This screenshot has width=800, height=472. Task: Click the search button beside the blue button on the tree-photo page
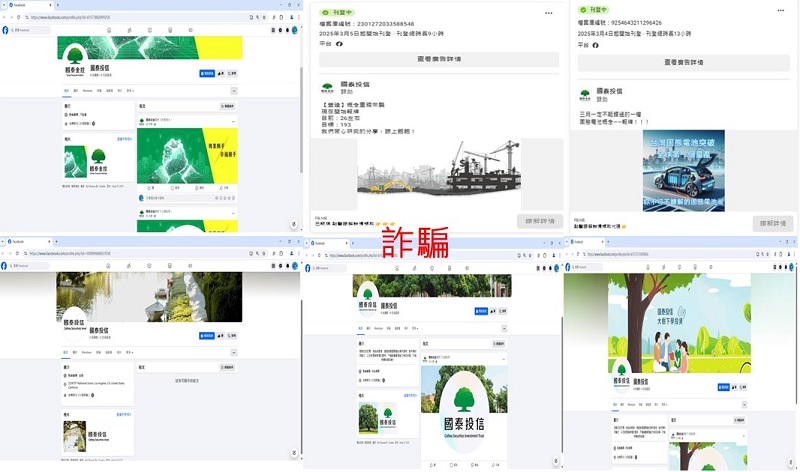[x=503, y=311]
